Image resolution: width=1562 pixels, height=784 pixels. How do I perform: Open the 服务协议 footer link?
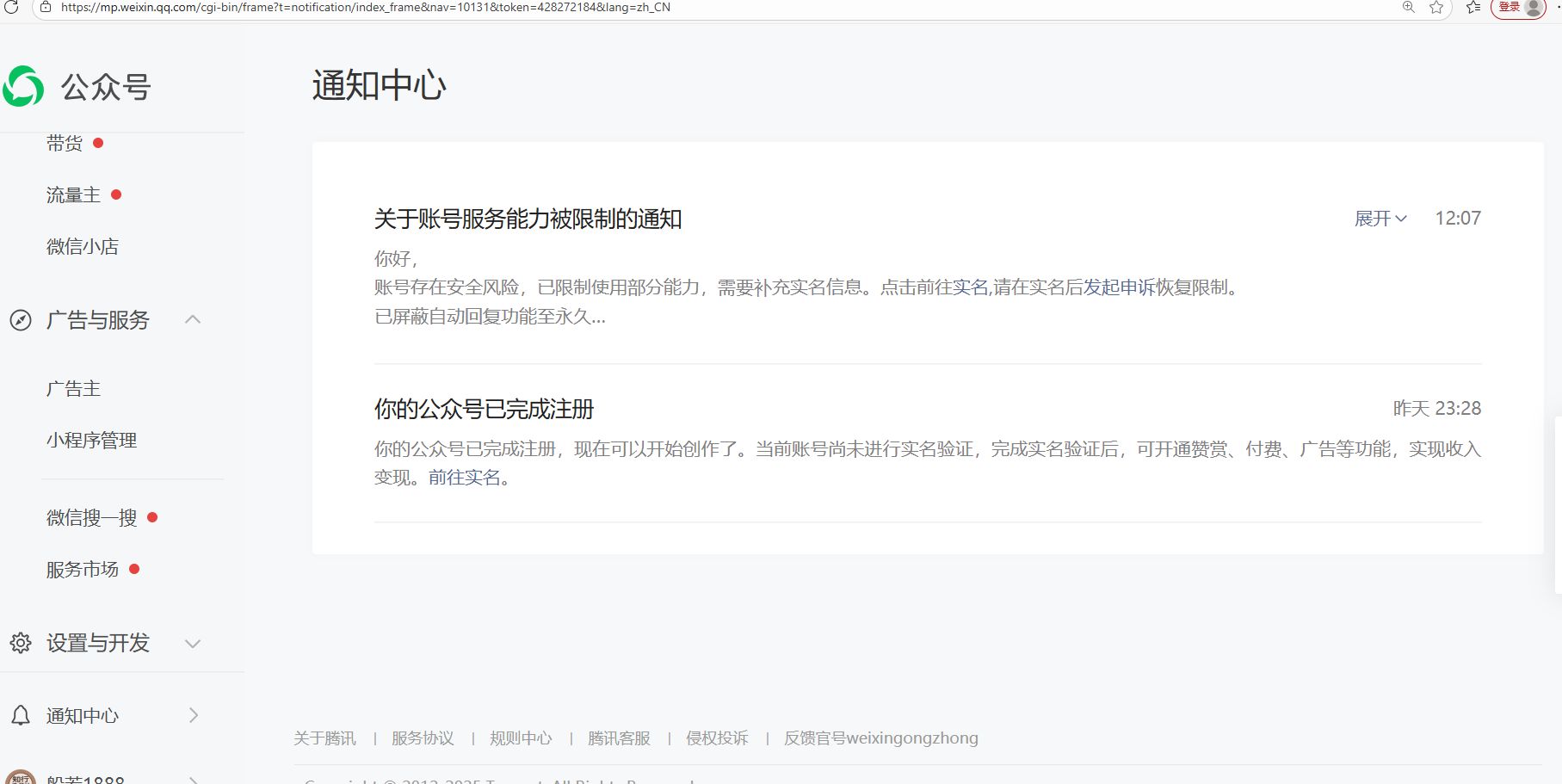pos(423,738)
